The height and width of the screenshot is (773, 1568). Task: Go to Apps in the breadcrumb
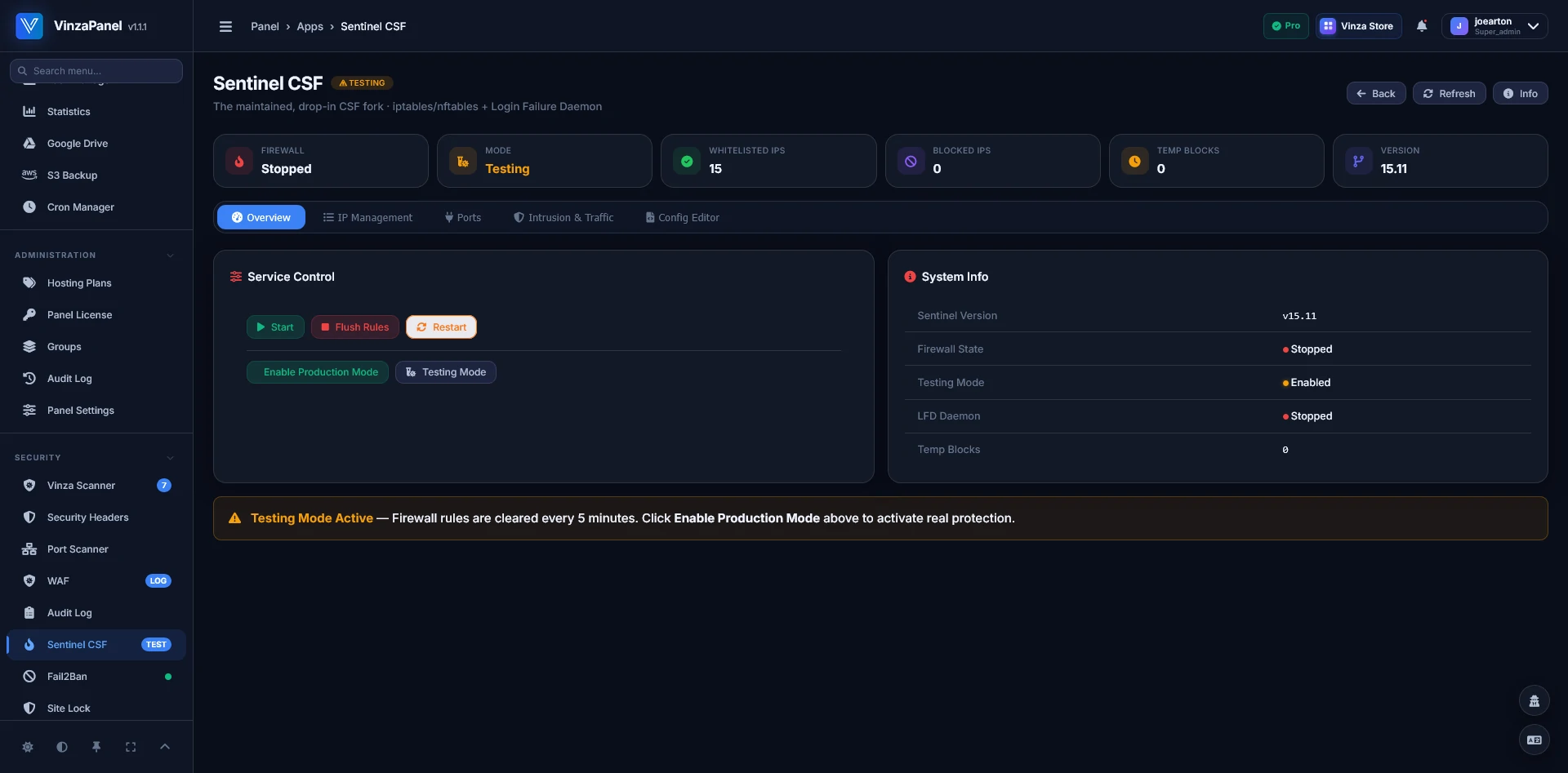point(310,26)
